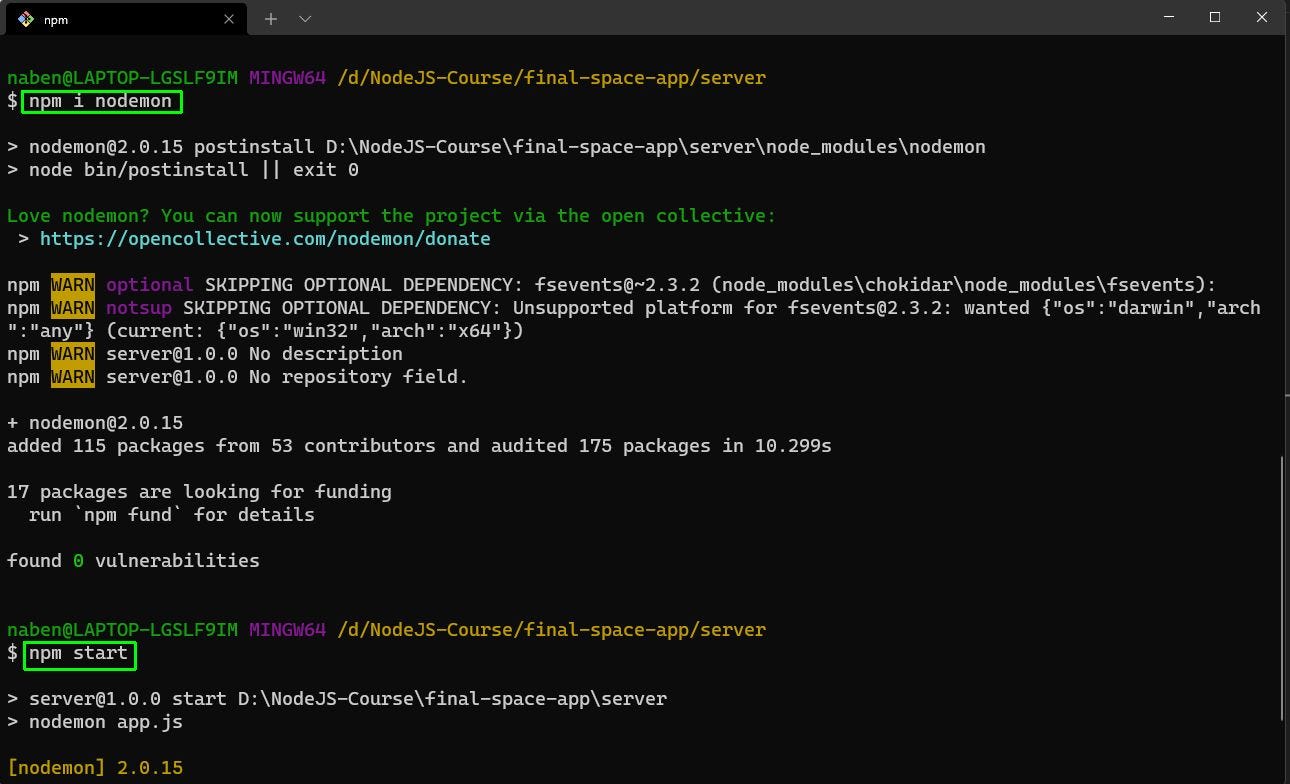Click the '+ nodemon@2.0.15' line
The width and height of the screenshot is (1290, 784).
95,423
